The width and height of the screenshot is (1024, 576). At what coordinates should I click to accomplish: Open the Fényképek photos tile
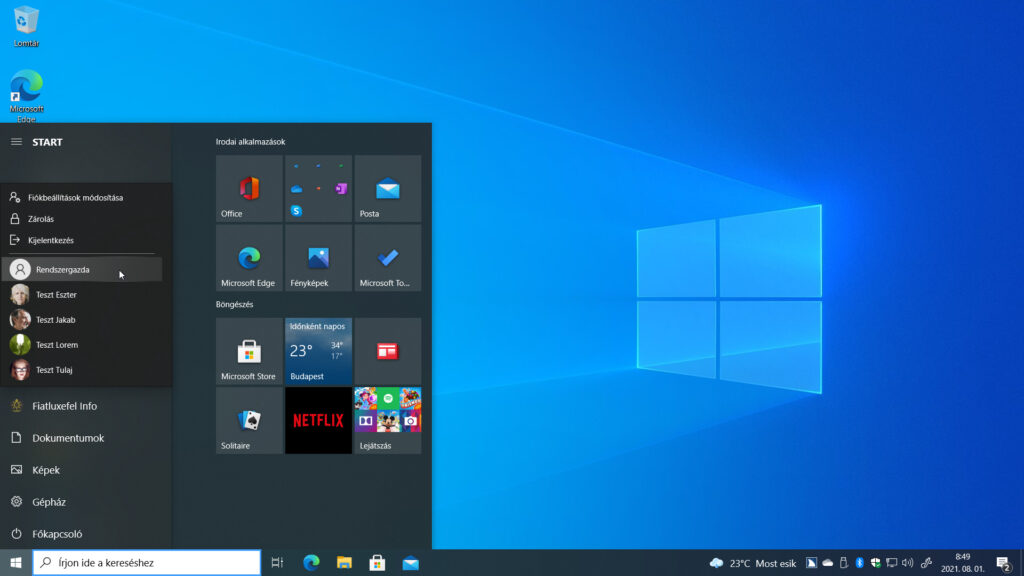click(x=318, y=258)
